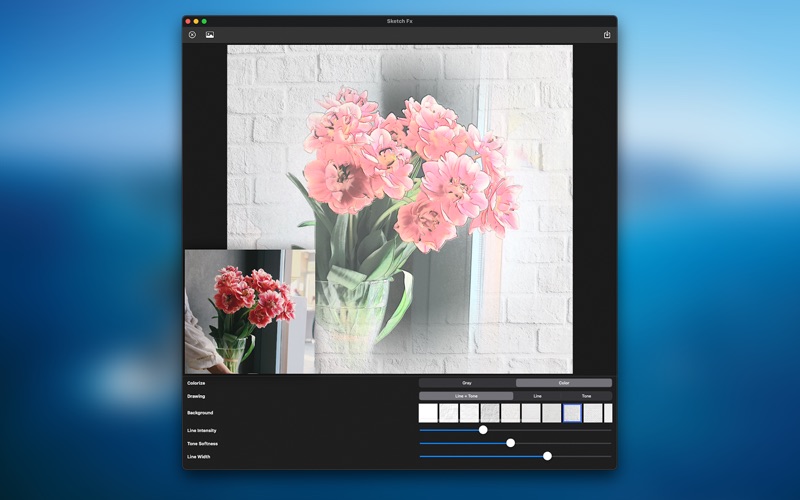The image size is (800, 500).
Task: Choose the Line + Tone drawing mode
Action: click(466, 396)
